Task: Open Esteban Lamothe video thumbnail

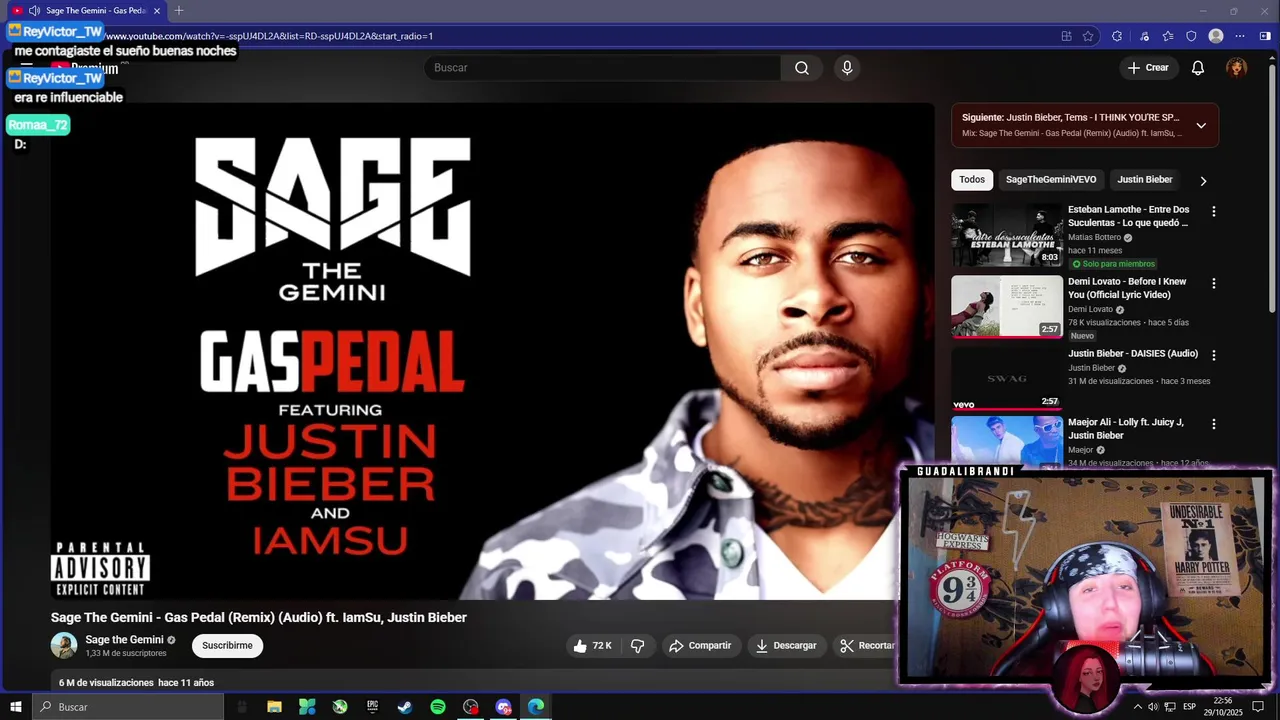Action: [x=1007, y=235]
